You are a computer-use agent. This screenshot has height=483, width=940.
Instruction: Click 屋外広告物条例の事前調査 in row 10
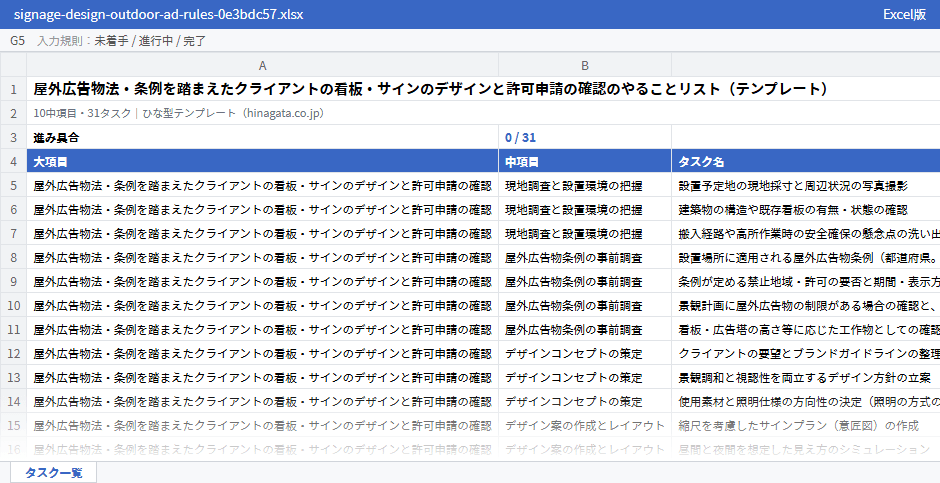(585, 305)
